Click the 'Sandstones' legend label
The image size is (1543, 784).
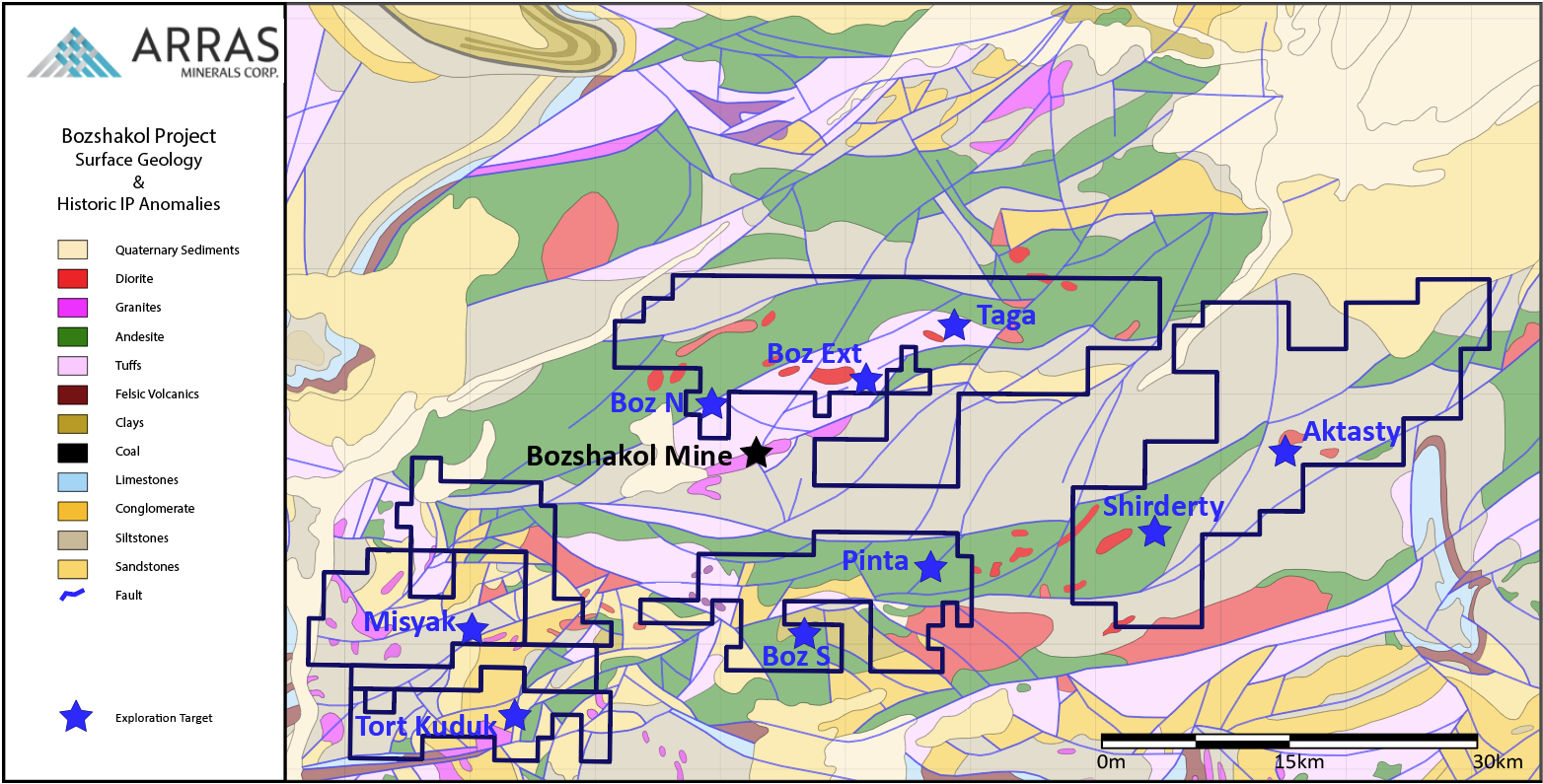pyautogui.click(x=147, y=567)
